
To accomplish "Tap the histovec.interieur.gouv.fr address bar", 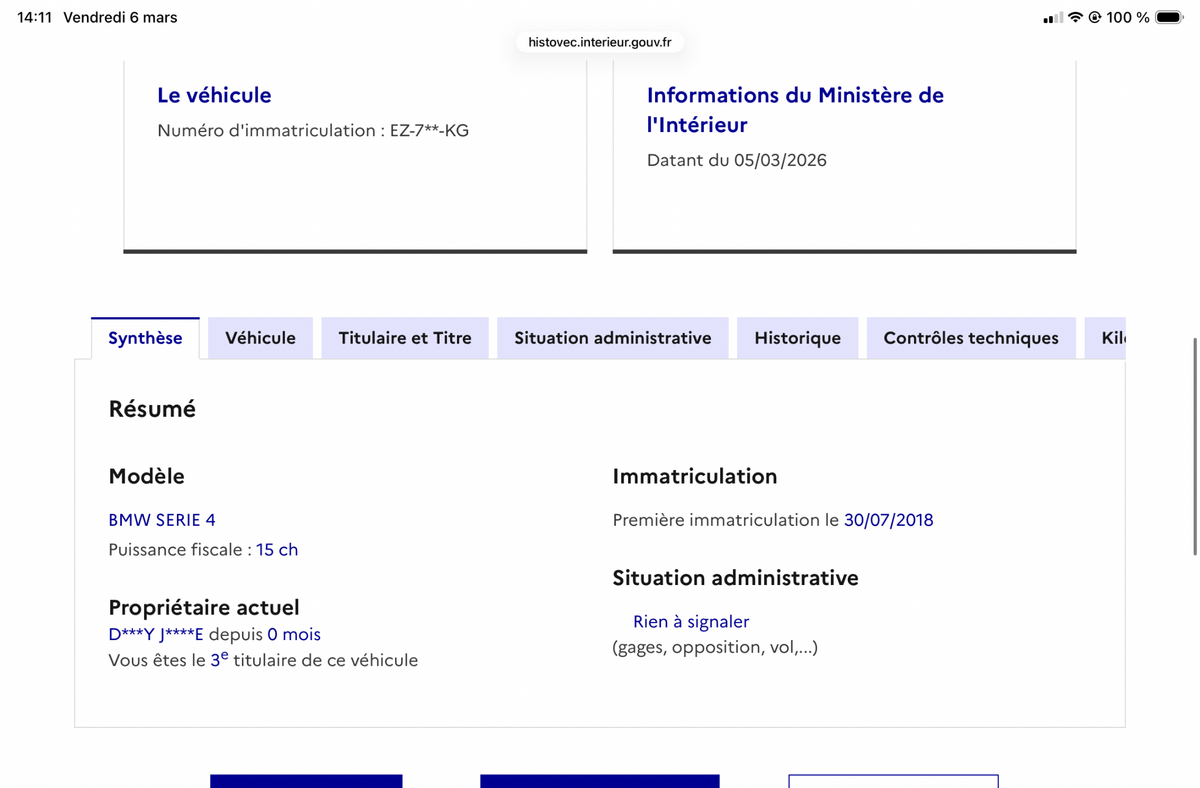I will [x=600, y=42].
